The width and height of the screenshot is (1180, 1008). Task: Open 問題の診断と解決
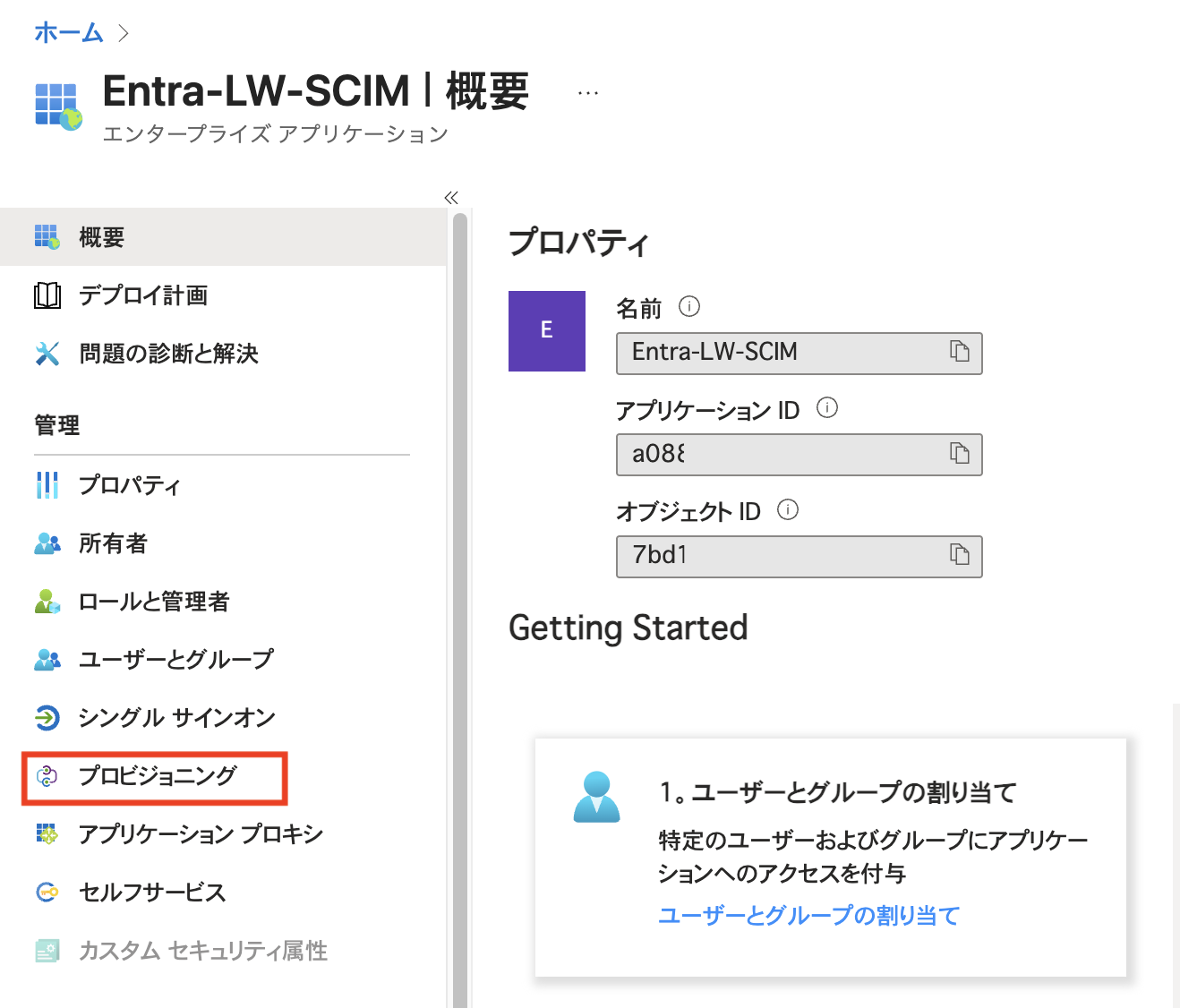(x=167, y=354)
